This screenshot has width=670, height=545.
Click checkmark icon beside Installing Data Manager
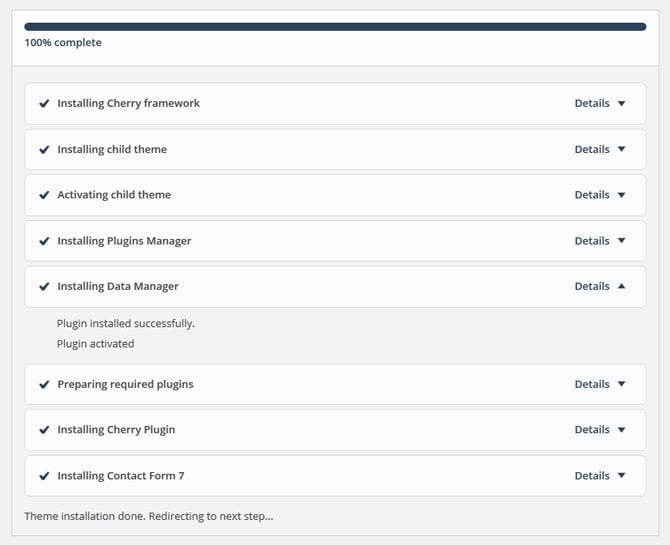click(x=44, y=287)
